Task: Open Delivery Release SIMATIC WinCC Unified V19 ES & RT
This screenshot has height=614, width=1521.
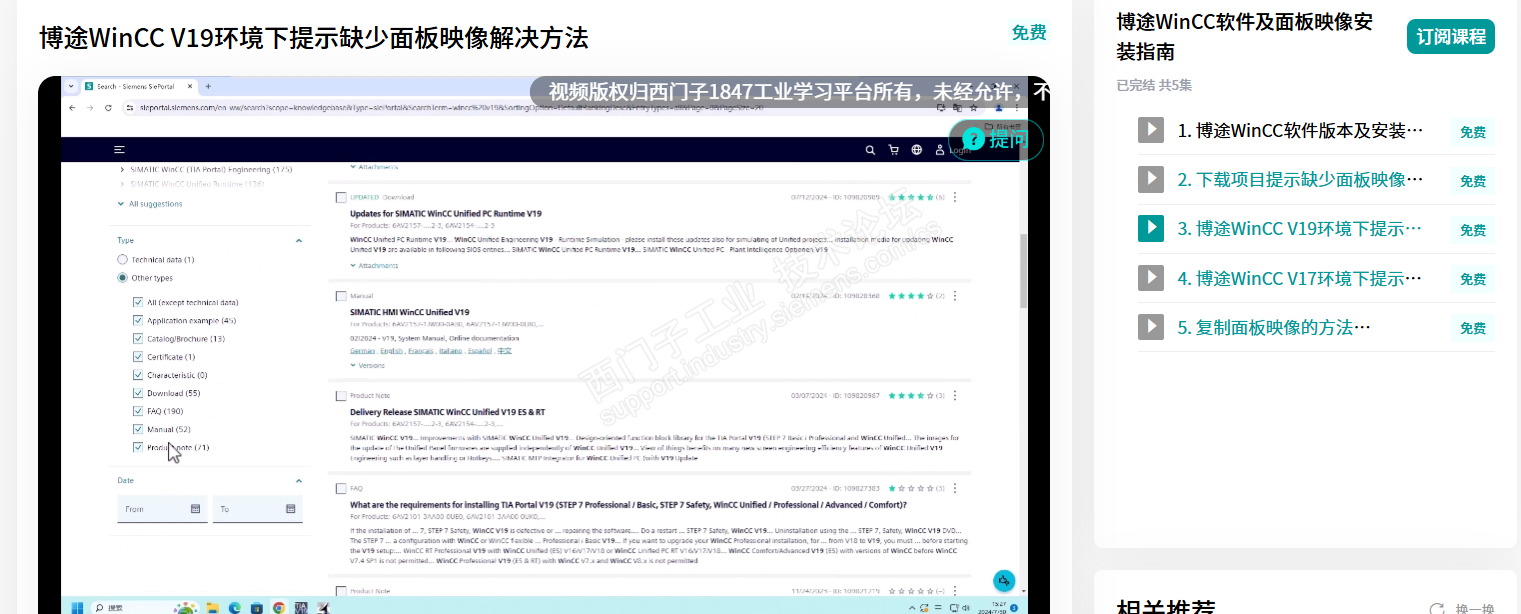Action: coord(447,412)
